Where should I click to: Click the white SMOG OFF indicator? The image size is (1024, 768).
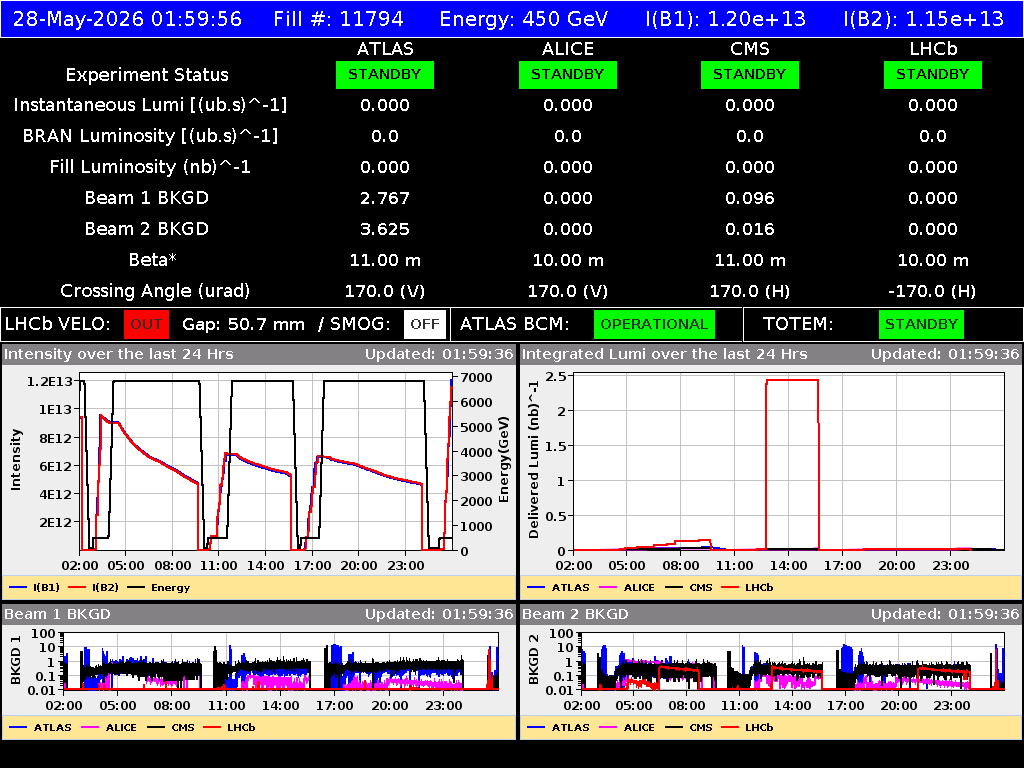point(424,325)
